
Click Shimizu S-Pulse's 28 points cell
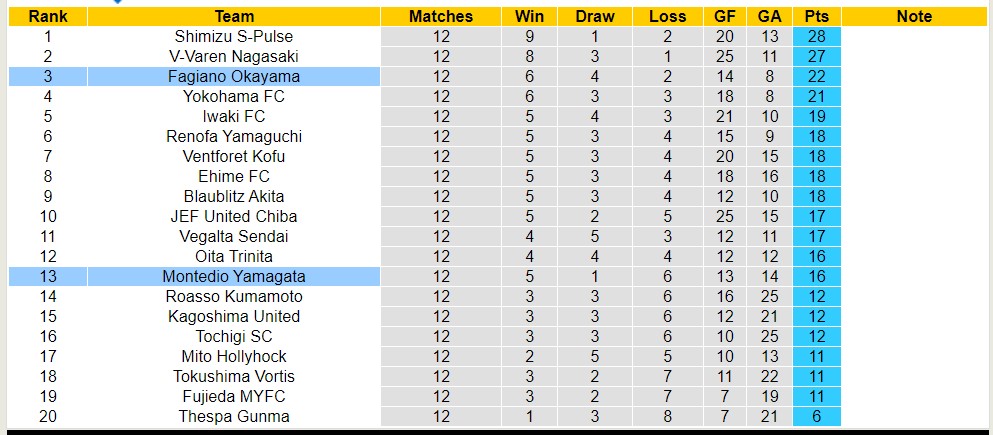(816, 36)
